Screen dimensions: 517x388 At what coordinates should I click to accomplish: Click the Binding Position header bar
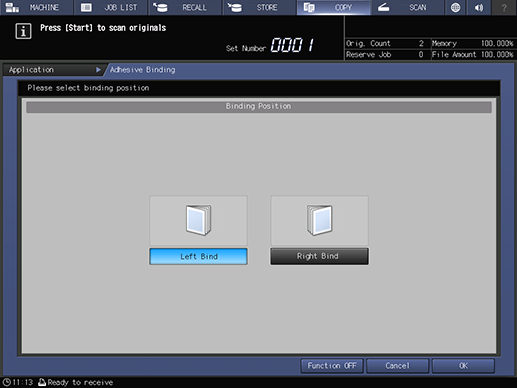click(259, 106)
